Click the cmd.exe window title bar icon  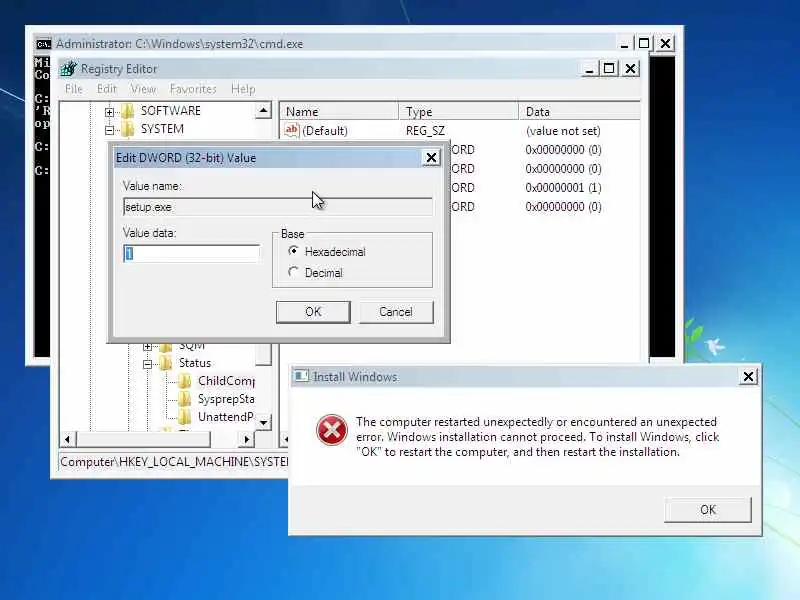click(x=43, y=44)
